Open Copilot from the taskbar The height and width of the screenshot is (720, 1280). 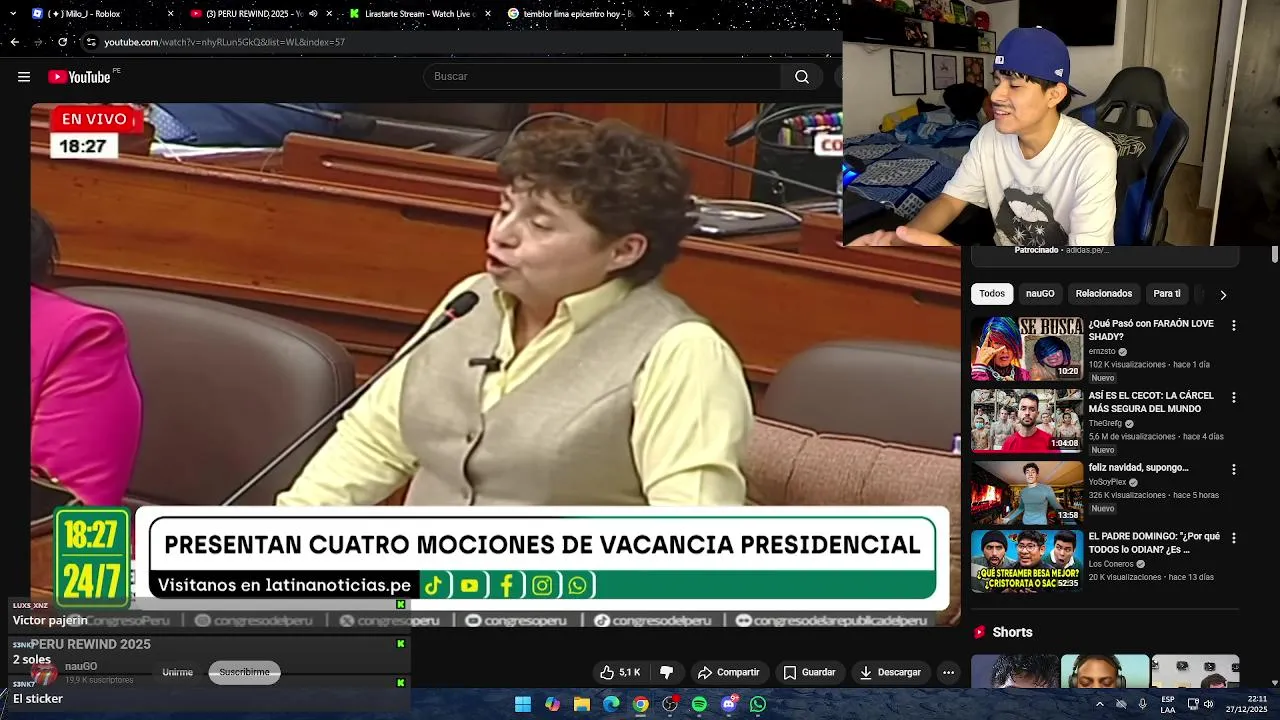[552, 704]
